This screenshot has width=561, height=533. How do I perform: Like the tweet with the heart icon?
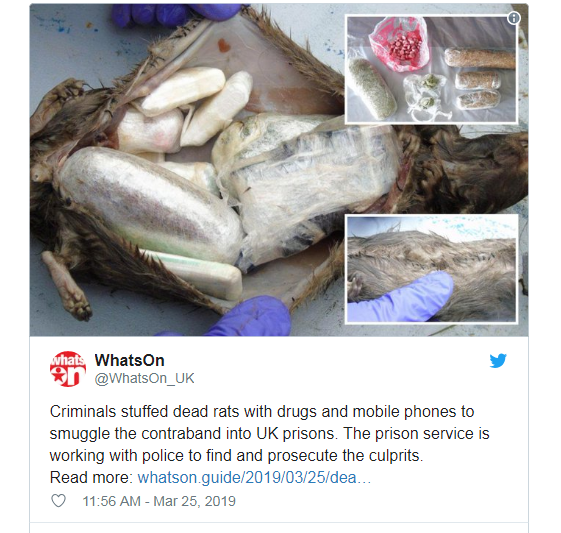tap(58, 501)
